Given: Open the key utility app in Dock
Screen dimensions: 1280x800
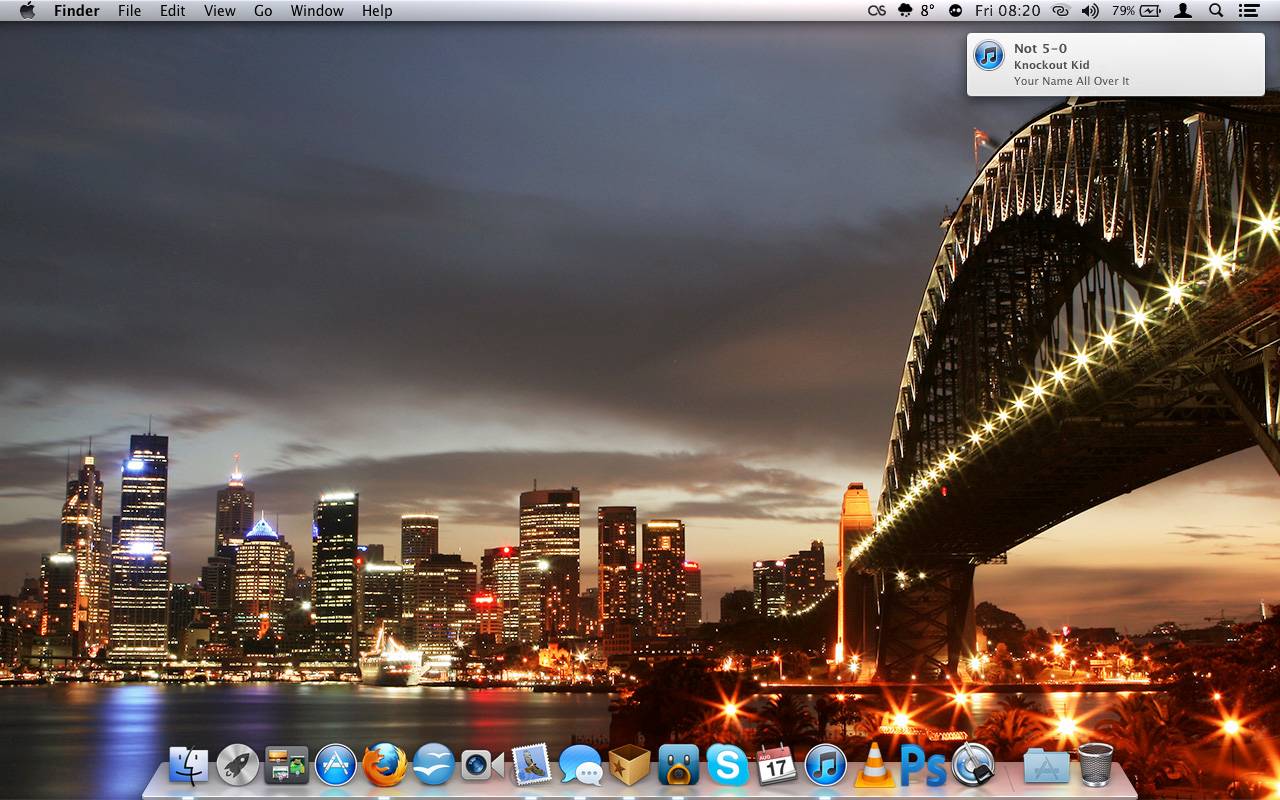Looking at the screenshot, I should tap(973, 766).
